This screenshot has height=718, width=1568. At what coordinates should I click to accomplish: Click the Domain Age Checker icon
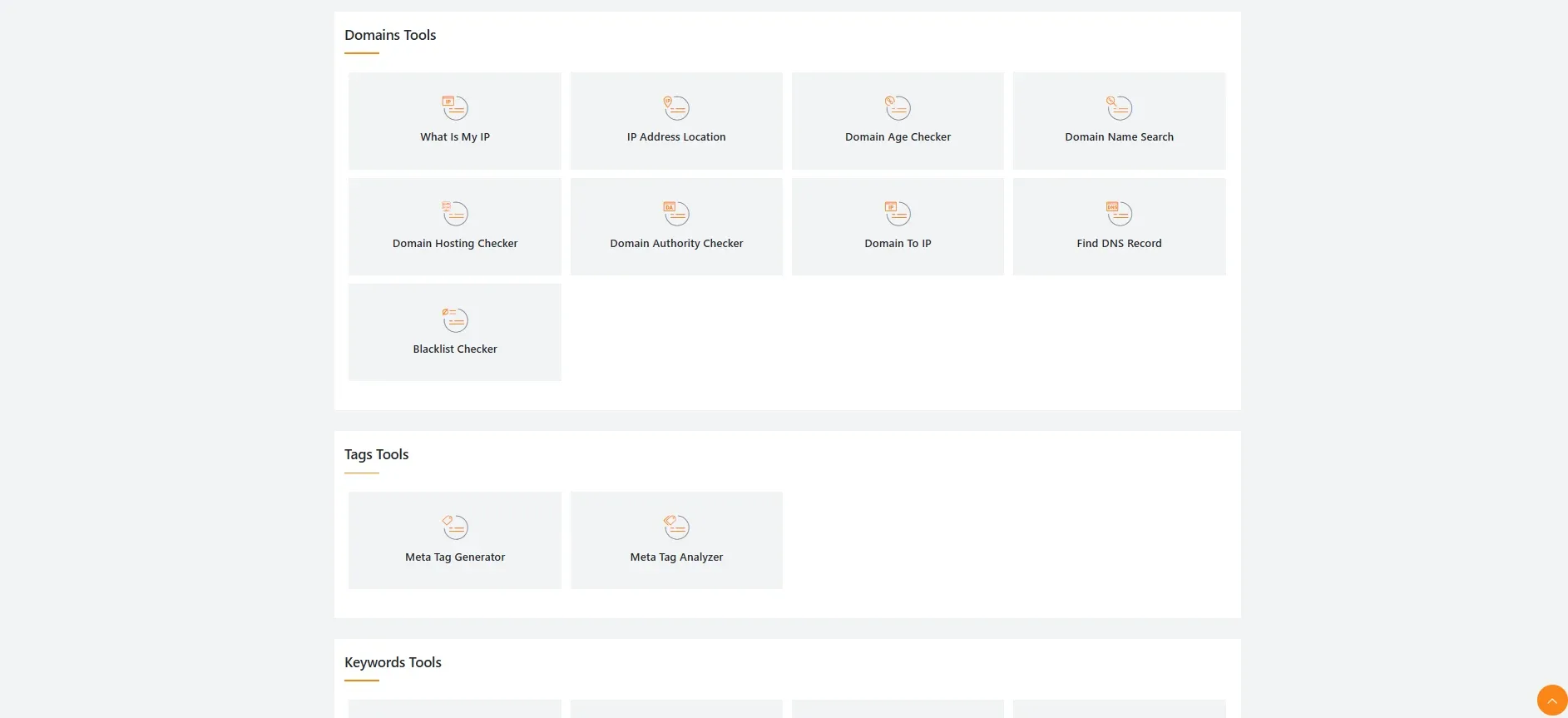898,107
